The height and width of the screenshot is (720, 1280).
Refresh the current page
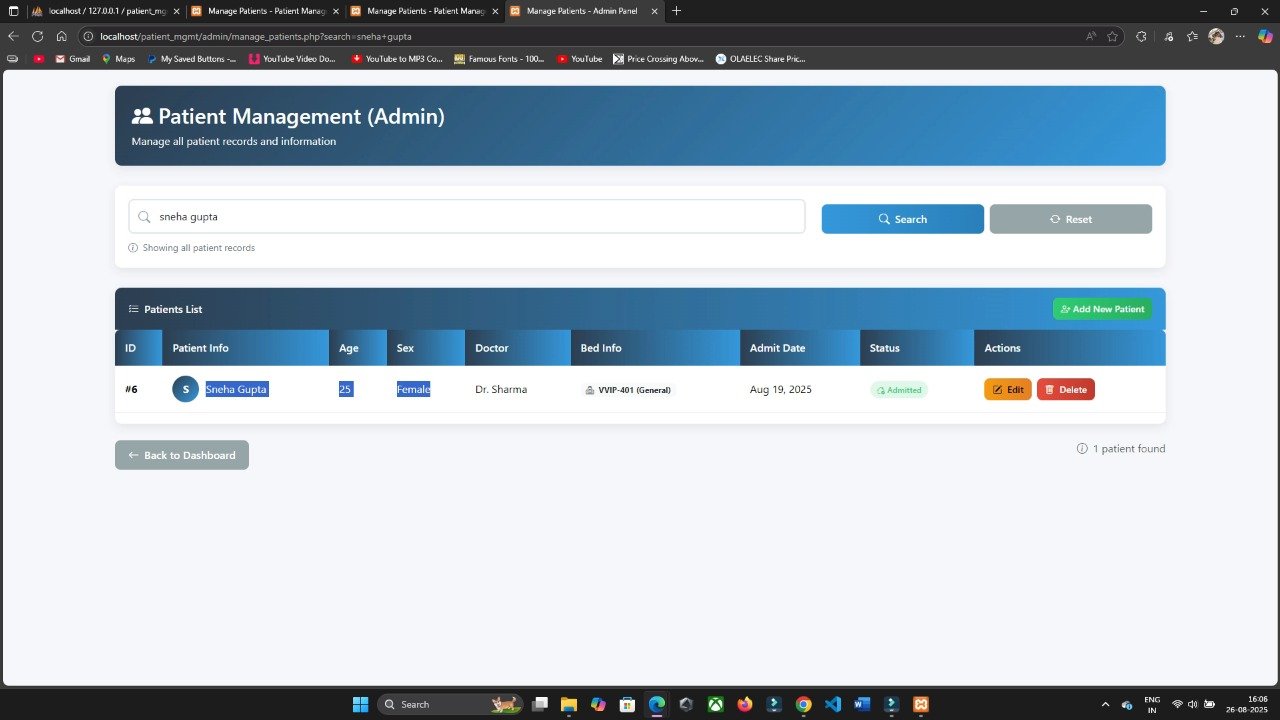click(37, 36)
